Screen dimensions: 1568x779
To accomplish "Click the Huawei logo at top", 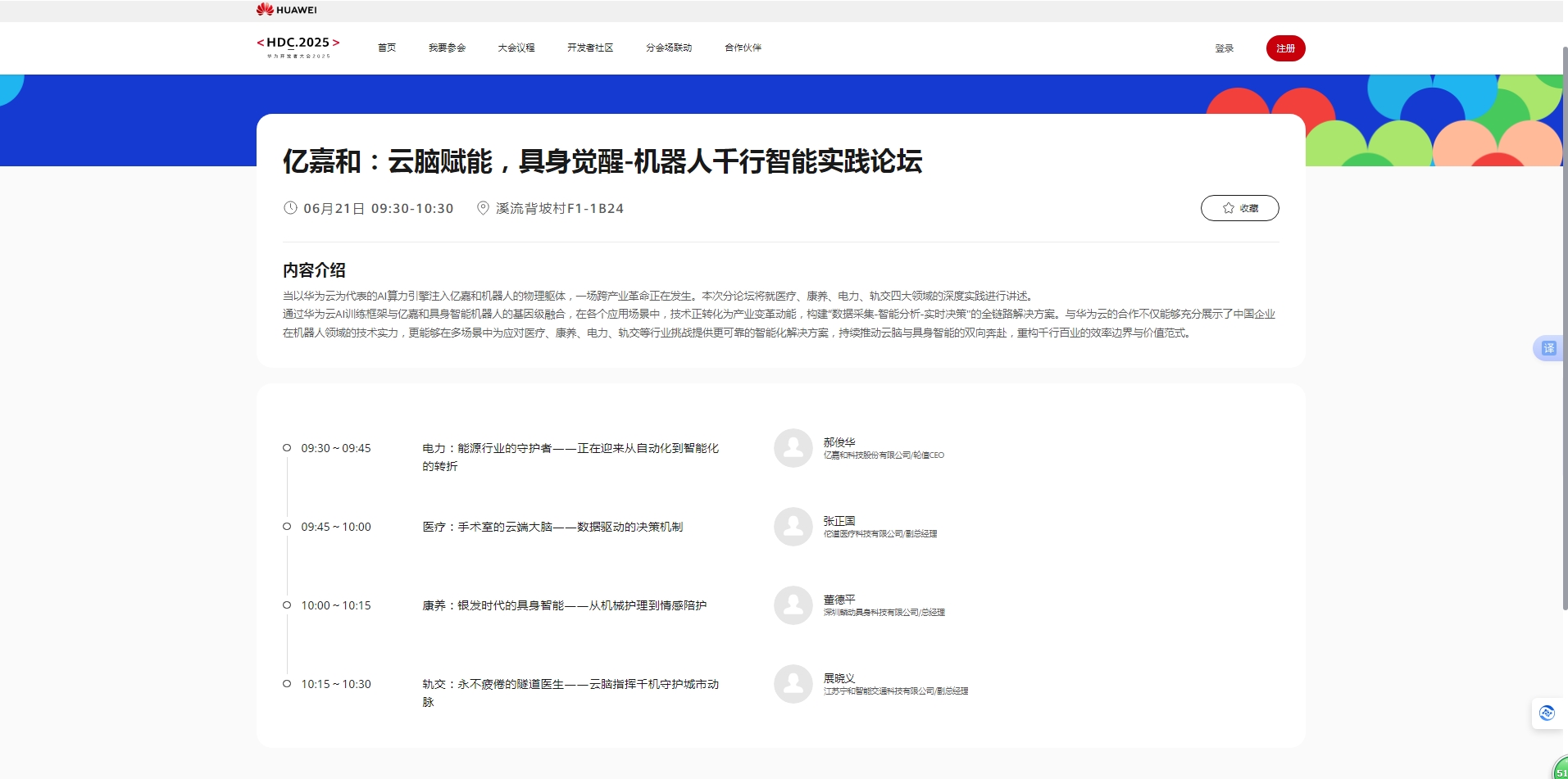I will tap(286, 10).
